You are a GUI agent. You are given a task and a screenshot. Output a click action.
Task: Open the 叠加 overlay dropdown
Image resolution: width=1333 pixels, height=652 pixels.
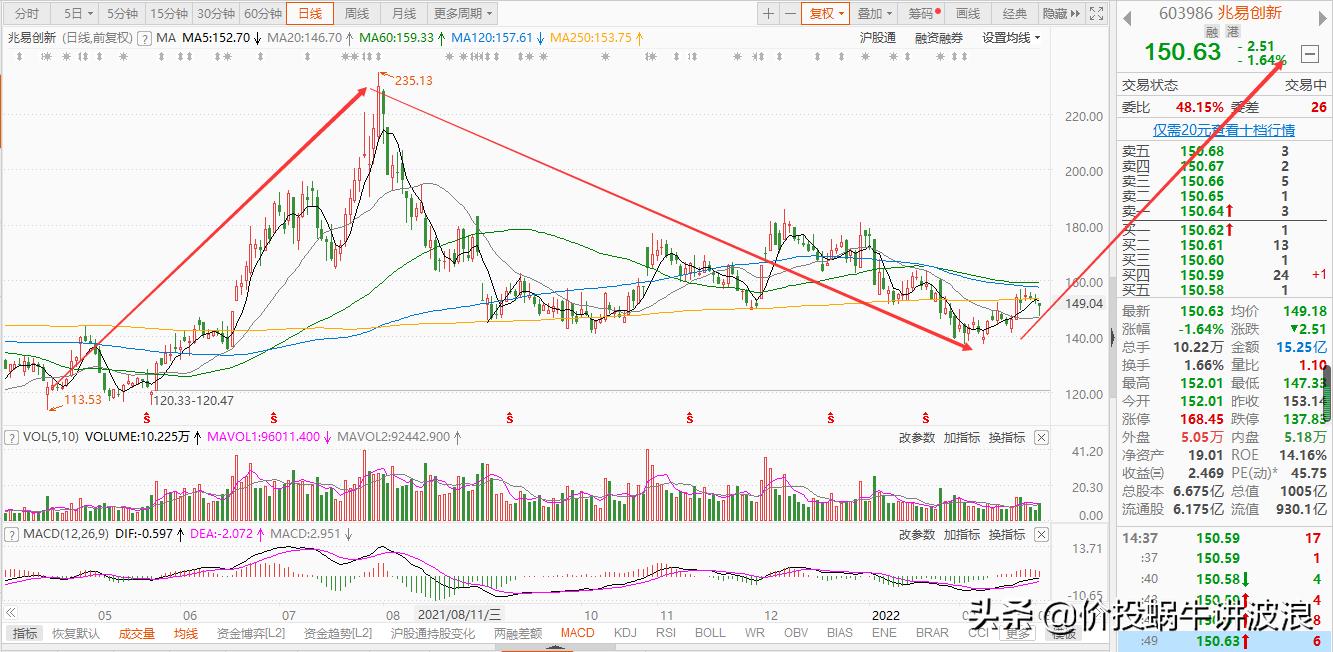point(875,14)
